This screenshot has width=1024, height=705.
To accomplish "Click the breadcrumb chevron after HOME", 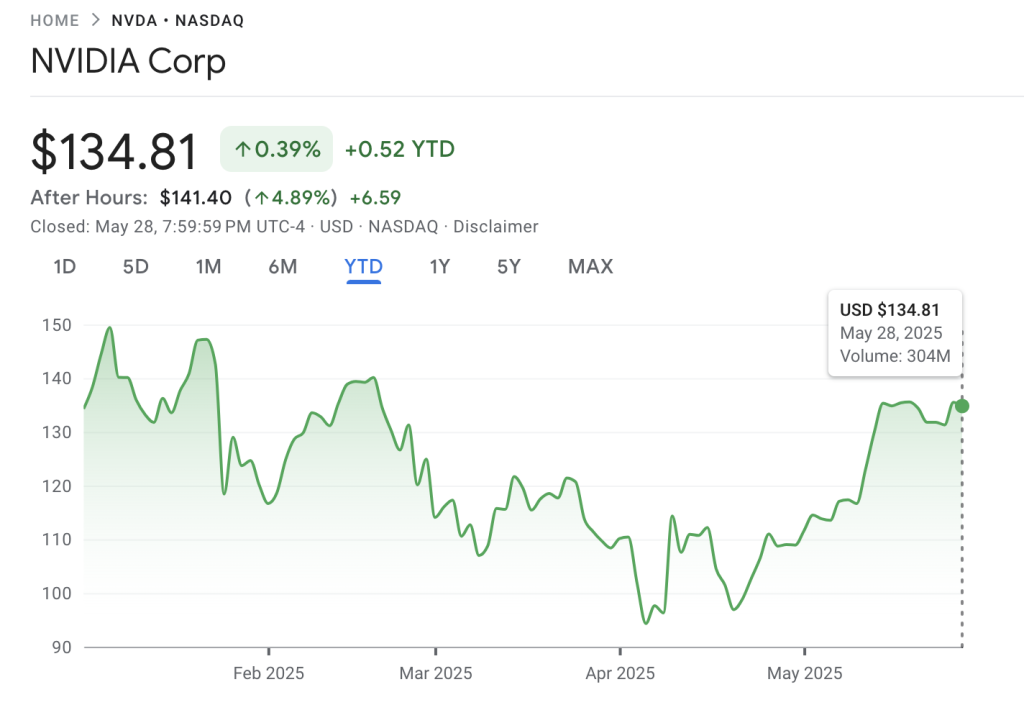I will coord(95,20).
